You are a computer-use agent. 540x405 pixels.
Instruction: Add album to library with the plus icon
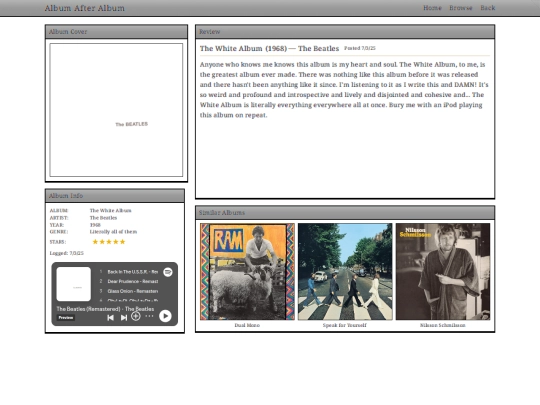[136, 316]
